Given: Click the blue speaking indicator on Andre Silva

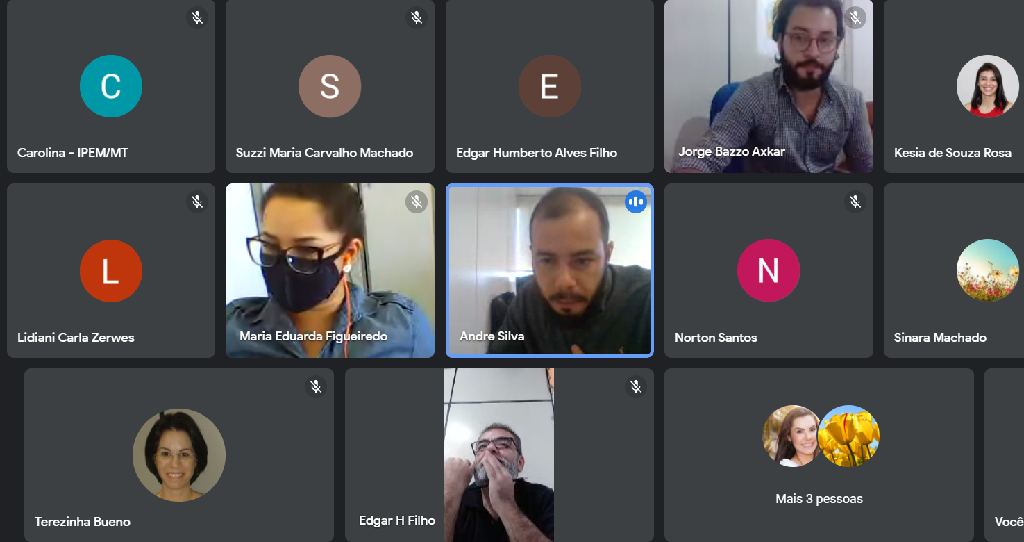Looking at the screenshot, I should pos(635,202).
